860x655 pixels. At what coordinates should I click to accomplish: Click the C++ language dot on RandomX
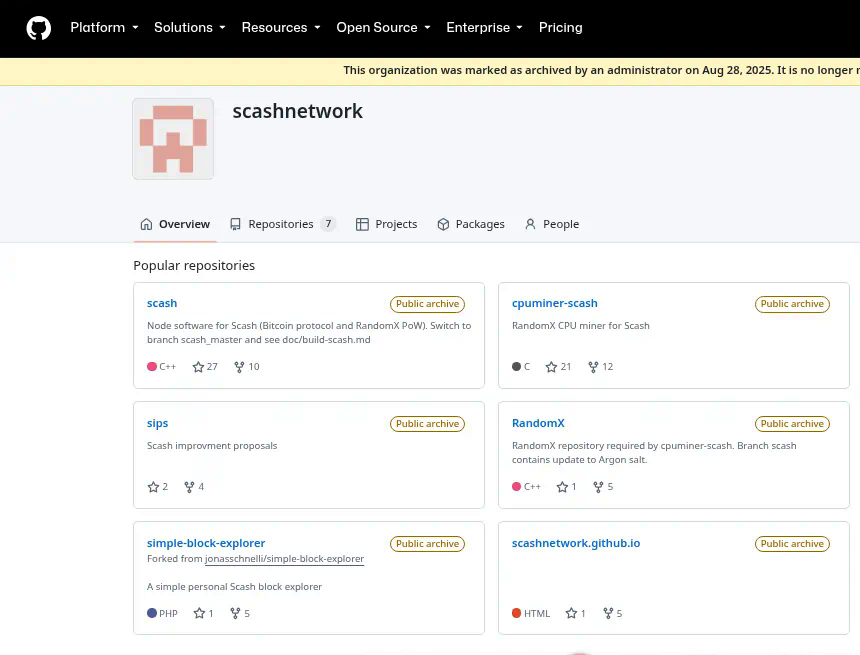pyautogui.click(x=516, y=486)
